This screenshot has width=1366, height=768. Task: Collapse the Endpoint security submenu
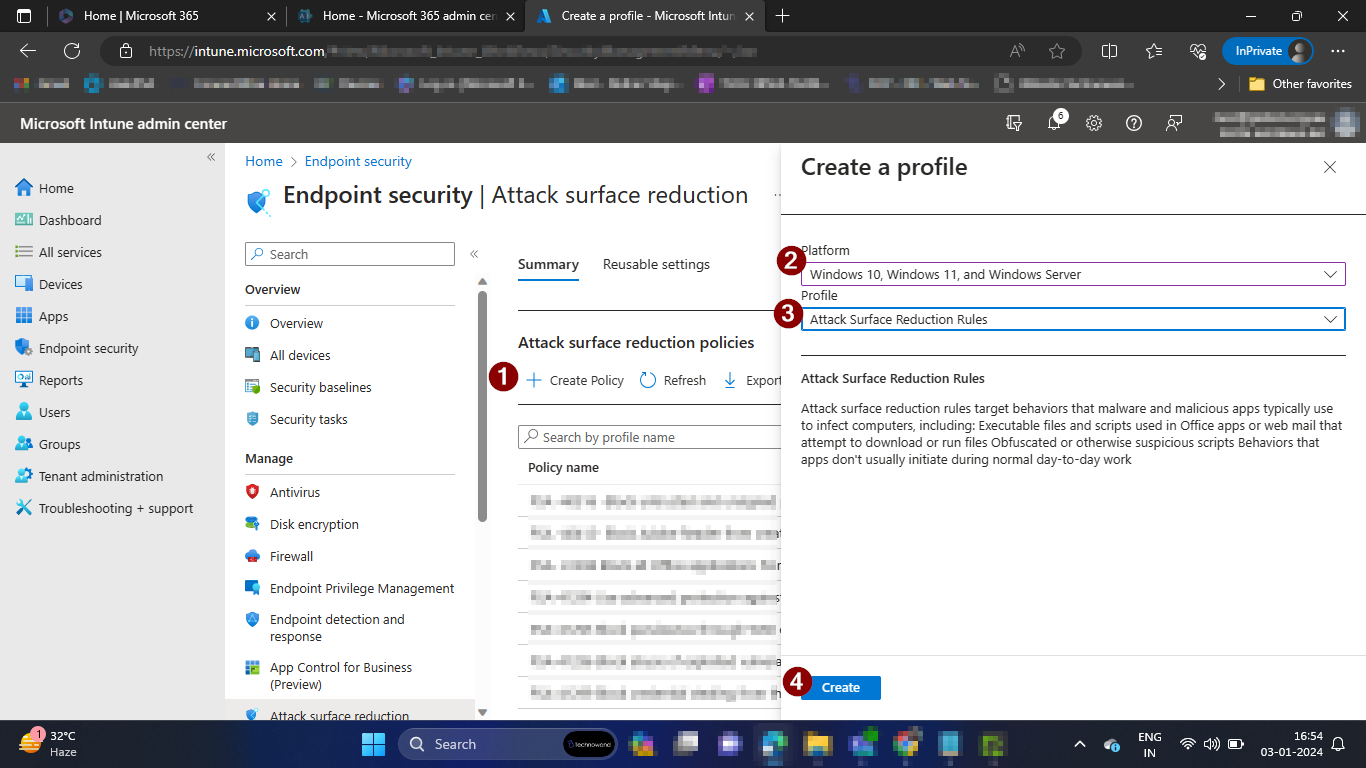pyautogui.click(x=474, y=254)
